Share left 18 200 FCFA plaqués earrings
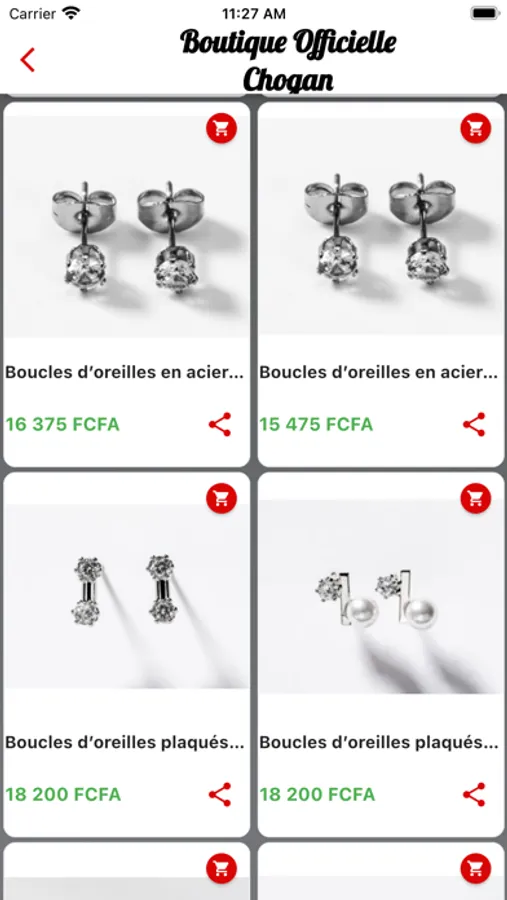The height and width of the screenshot is (900, 507). pos(220,795)
